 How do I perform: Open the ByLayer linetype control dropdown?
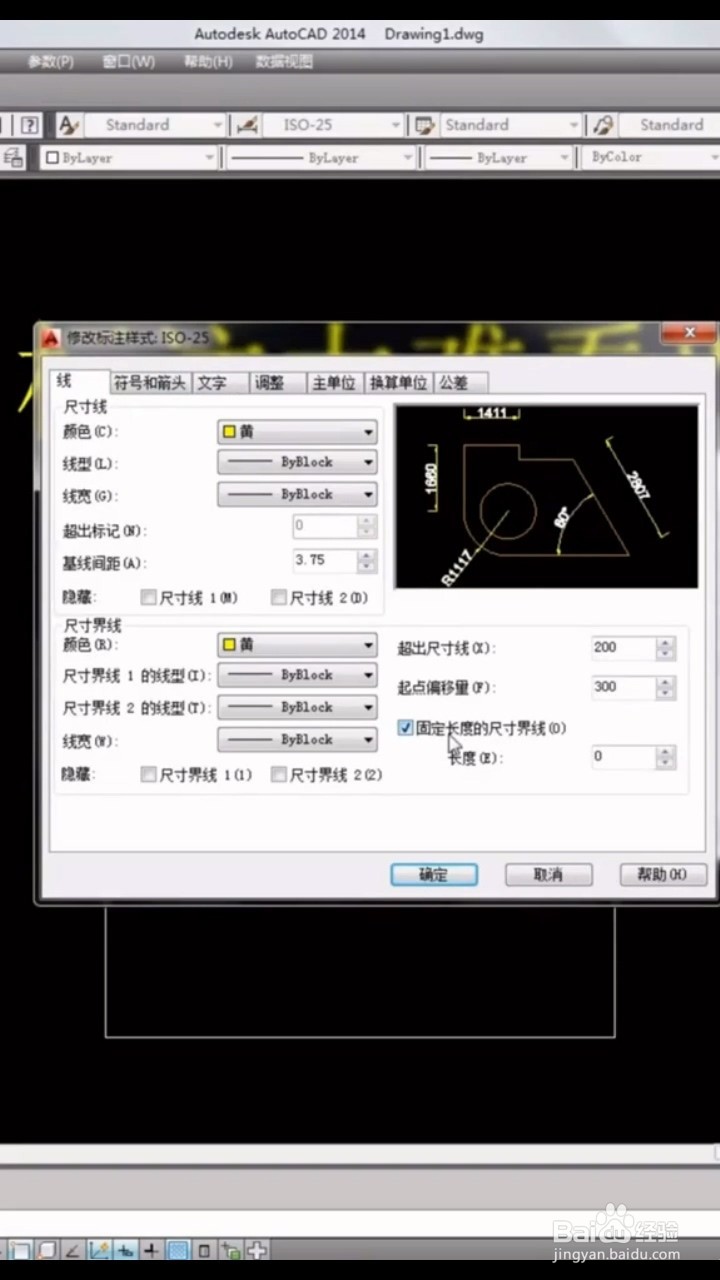pos(320,157)
